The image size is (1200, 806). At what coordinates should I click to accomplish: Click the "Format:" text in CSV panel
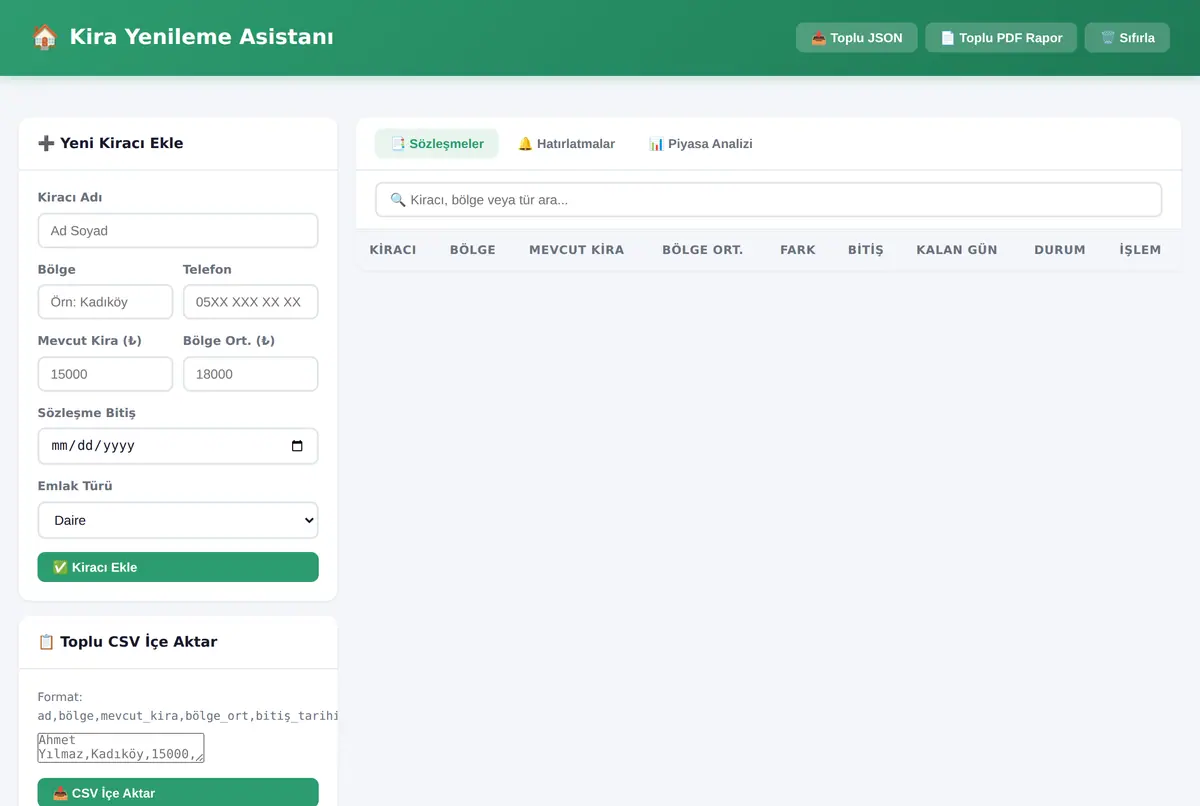[60, 697]
